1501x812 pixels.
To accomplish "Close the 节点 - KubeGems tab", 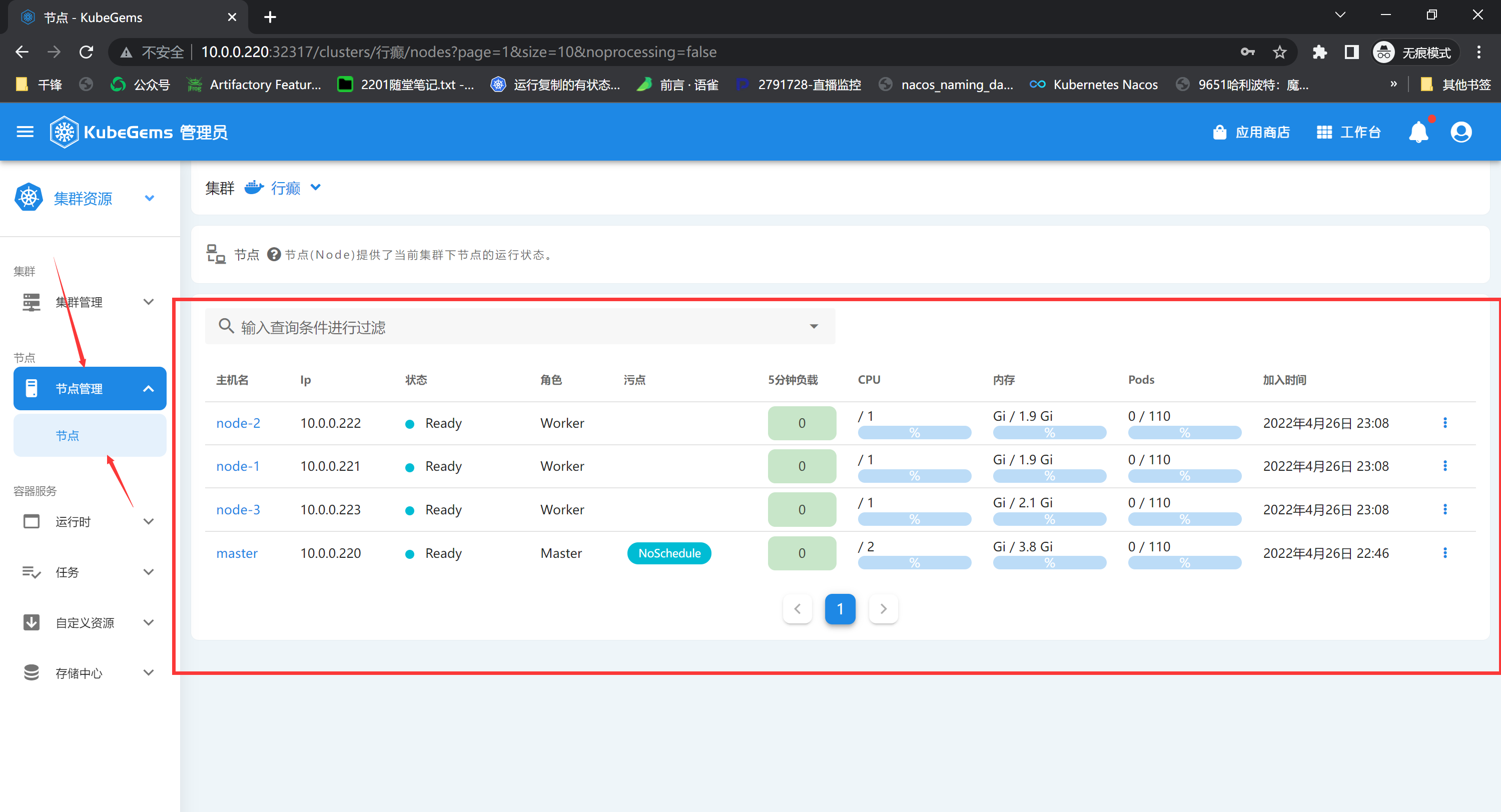I will (x=232, y=18).
